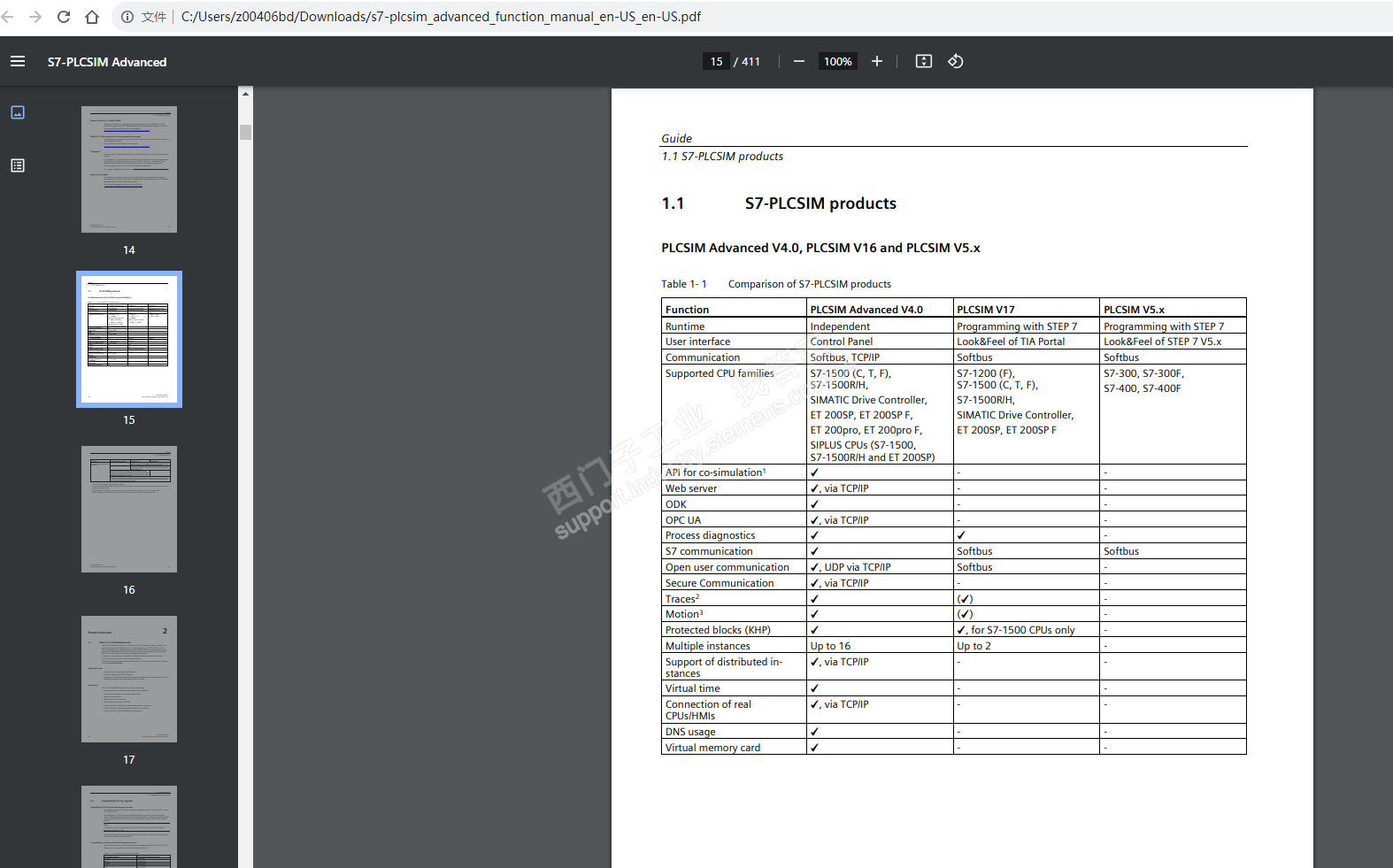
Task: Click the table caption 'Comparison of S7-PLCSIM products'
Action: coord(810,284)
